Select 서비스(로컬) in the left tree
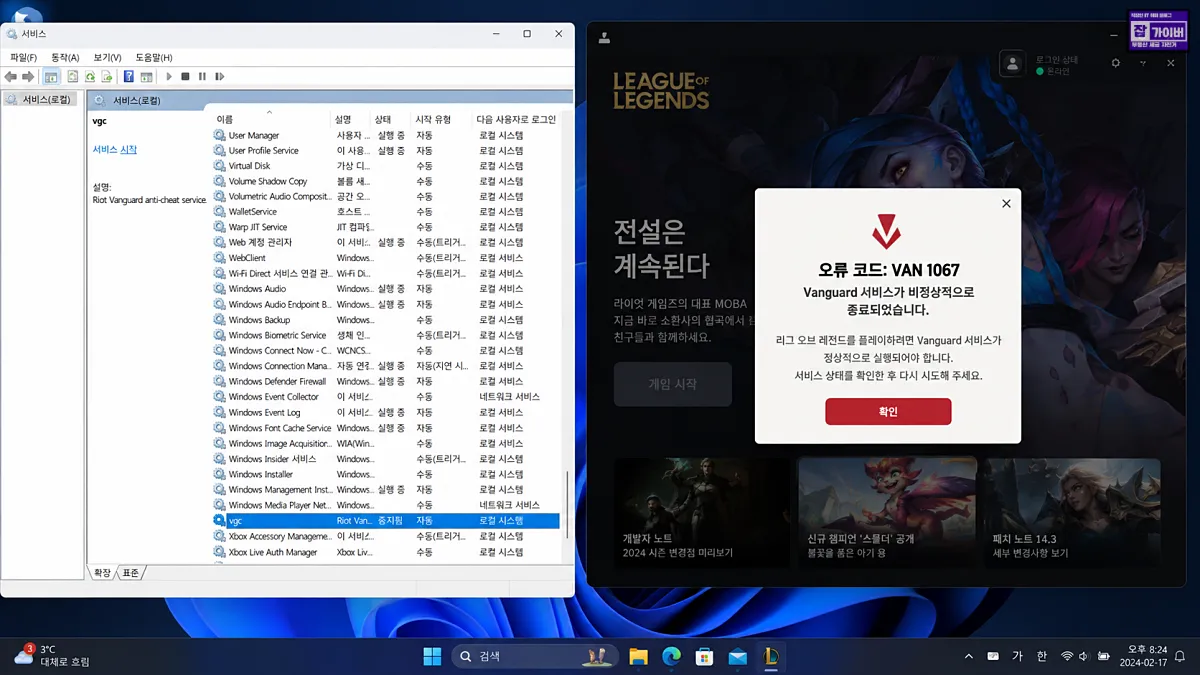Viewport: 1200px width, 675px height. (40, 99)
